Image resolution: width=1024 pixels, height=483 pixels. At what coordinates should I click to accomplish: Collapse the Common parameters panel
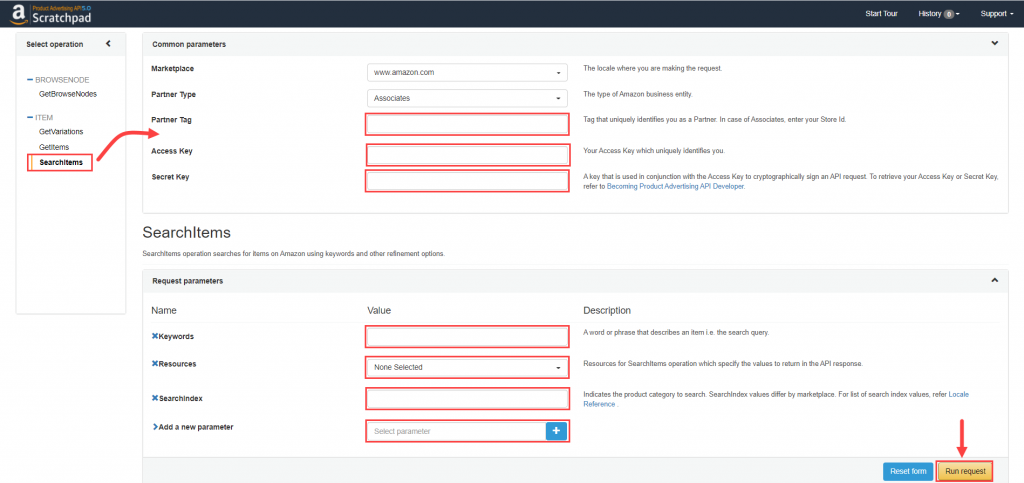995,44
